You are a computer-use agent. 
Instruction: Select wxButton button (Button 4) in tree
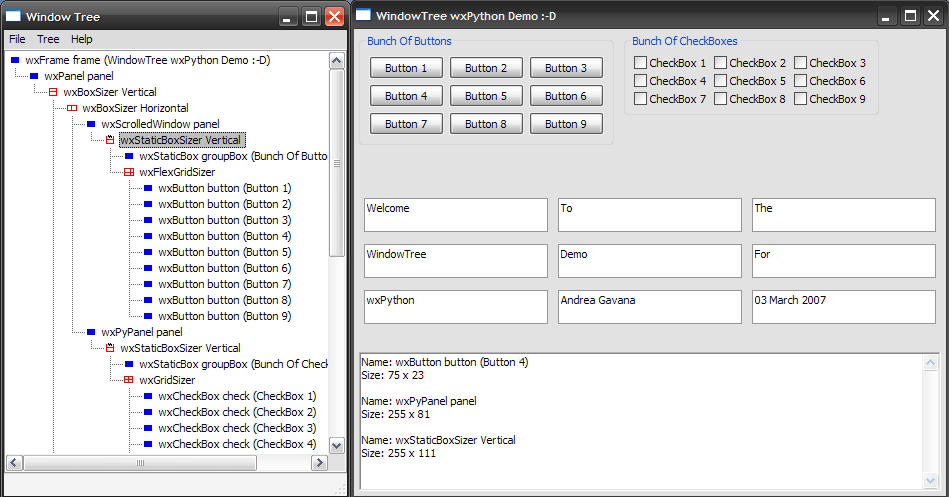coord(224,236)
